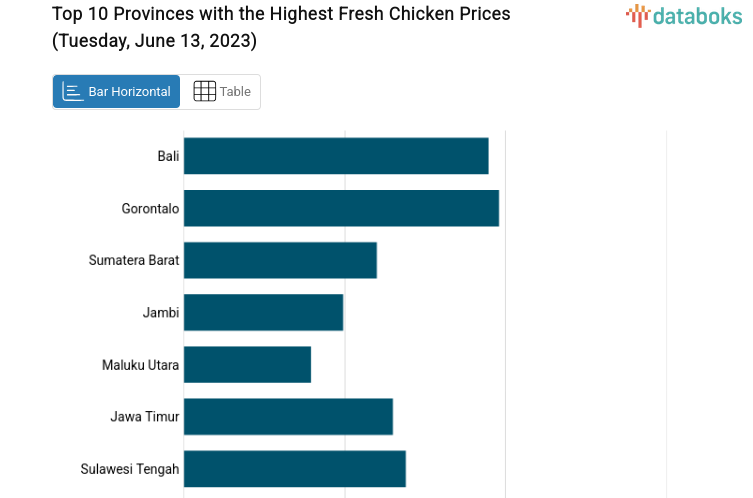Click the databoks logo icon

coord(637,15)
